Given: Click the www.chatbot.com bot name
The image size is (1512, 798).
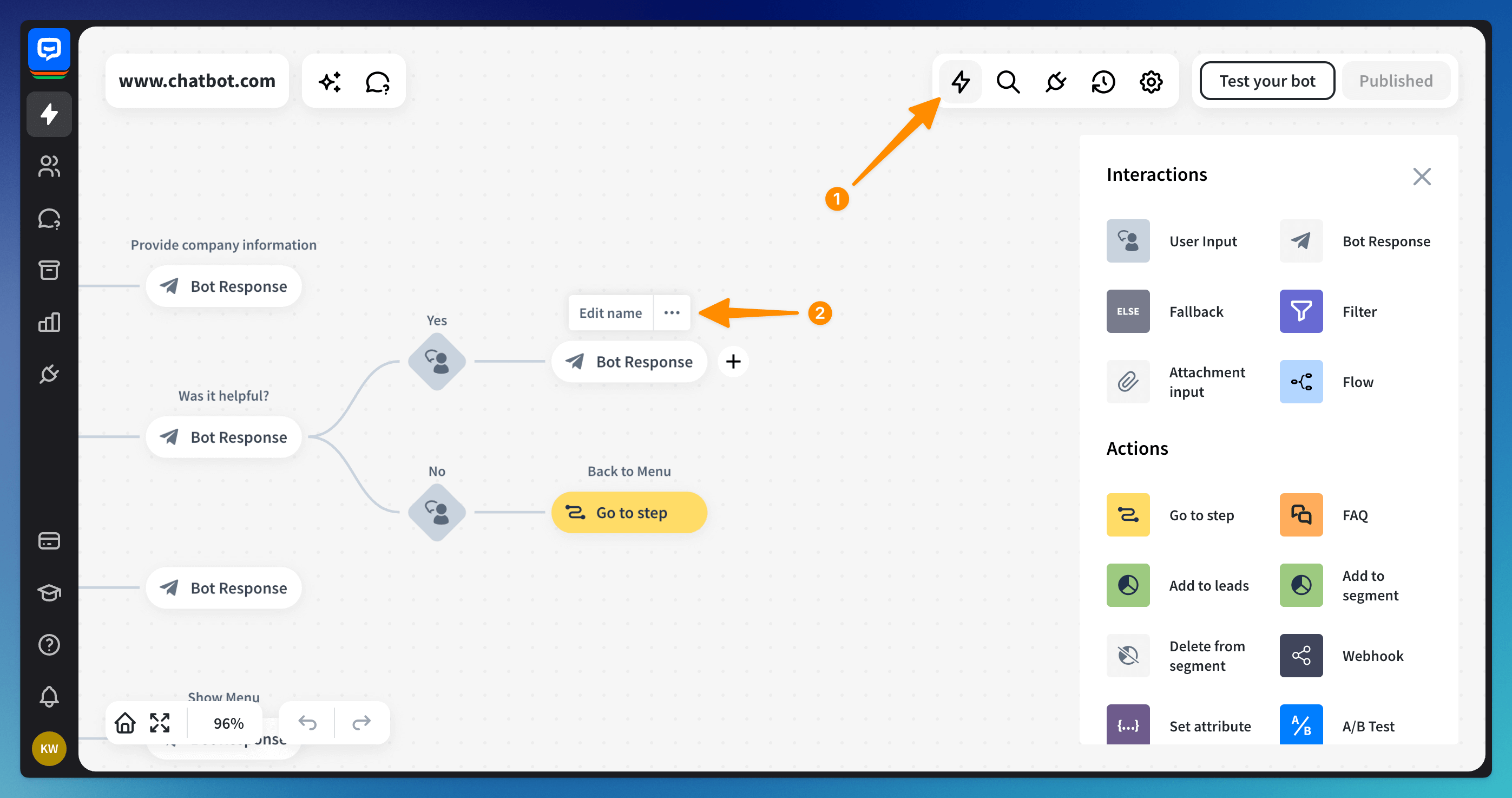Looking at the screenshot, I should 196,81.
